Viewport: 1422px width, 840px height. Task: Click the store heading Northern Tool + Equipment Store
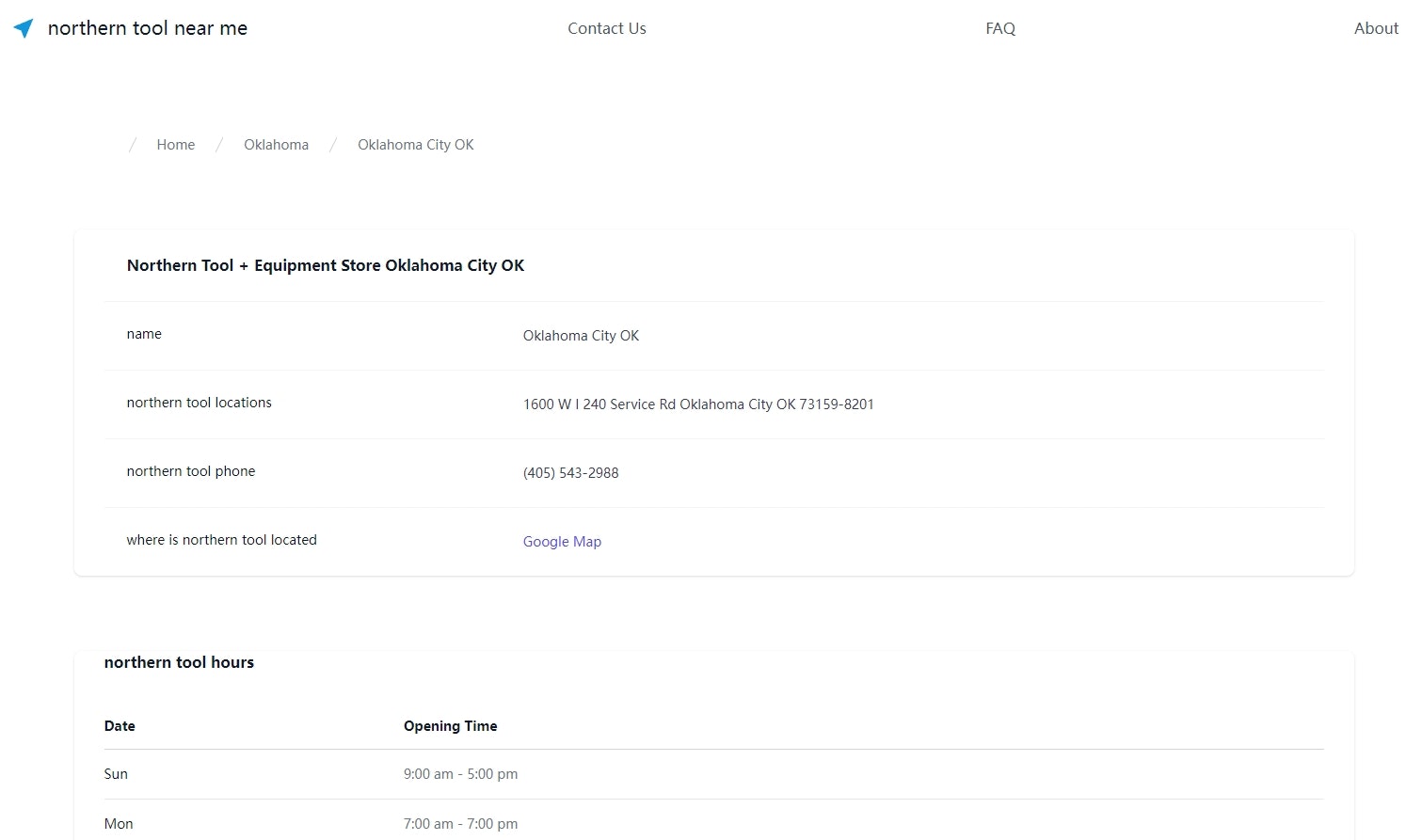[x=326, y=265]
